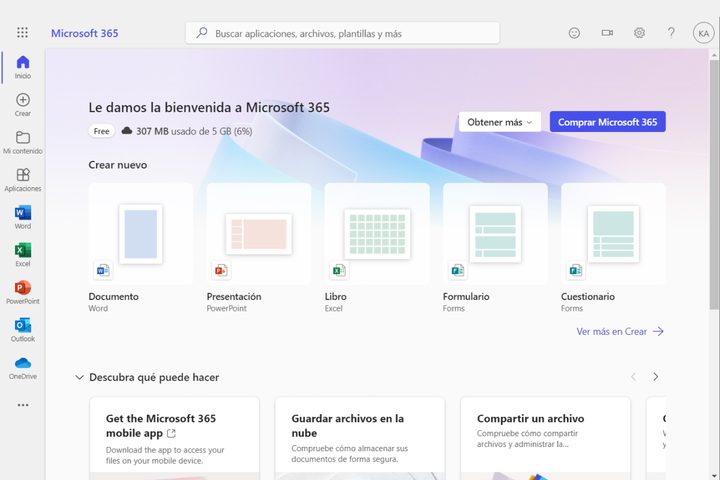Click Le damos la bienvenida heading
The width and height of the screenshot is (720, 480).
click(209, 107)
